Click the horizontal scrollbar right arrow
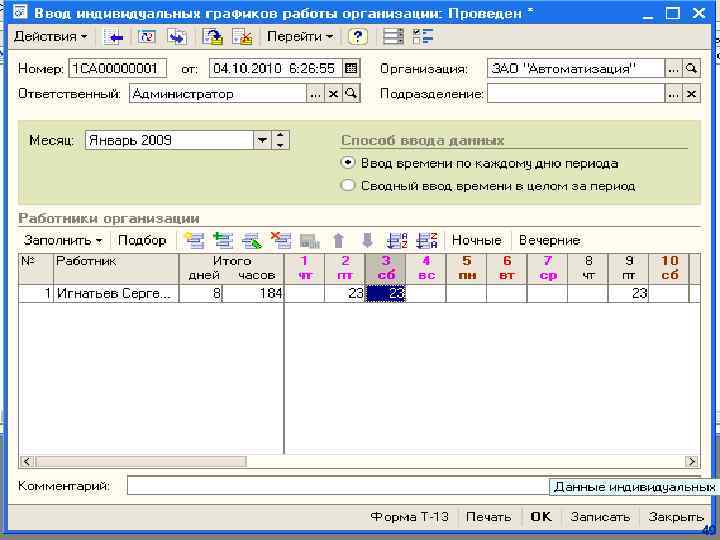720x540 pixels. 692,461
